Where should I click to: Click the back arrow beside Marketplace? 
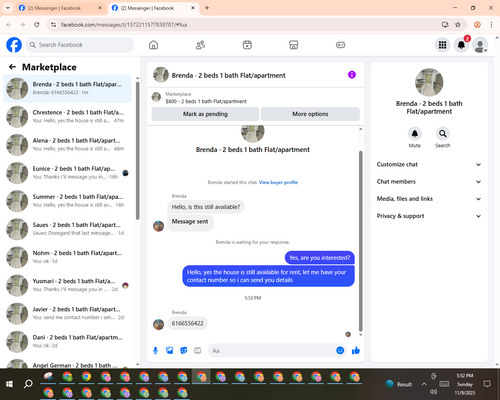pos(12,67)
